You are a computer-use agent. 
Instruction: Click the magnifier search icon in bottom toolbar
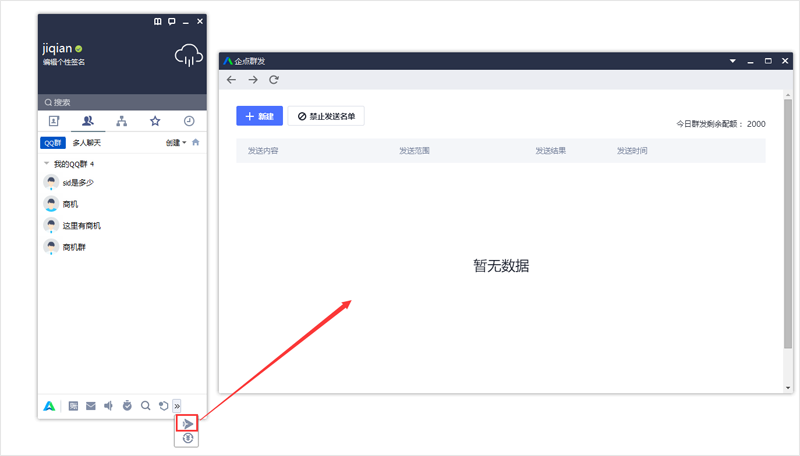click(x=145, y=406)
